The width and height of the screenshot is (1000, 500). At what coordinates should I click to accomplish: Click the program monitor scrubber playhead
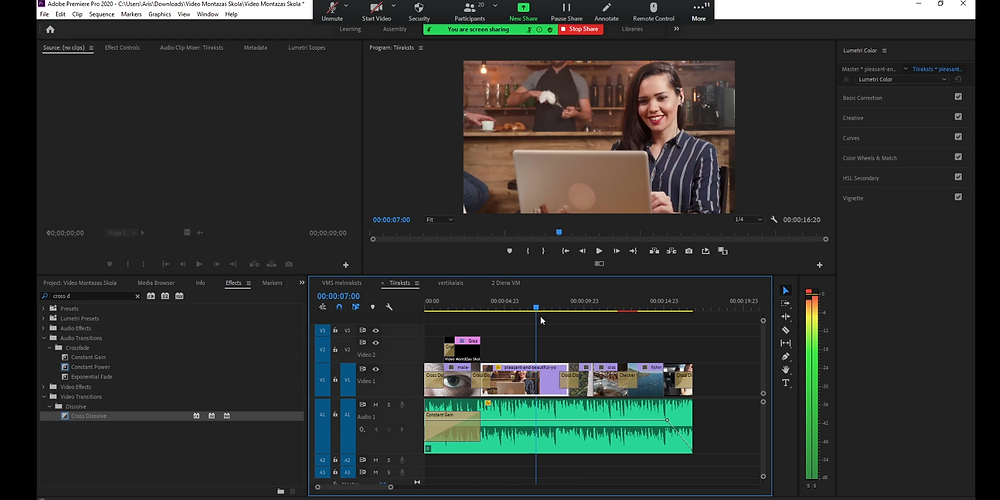(x=559, y=233)
